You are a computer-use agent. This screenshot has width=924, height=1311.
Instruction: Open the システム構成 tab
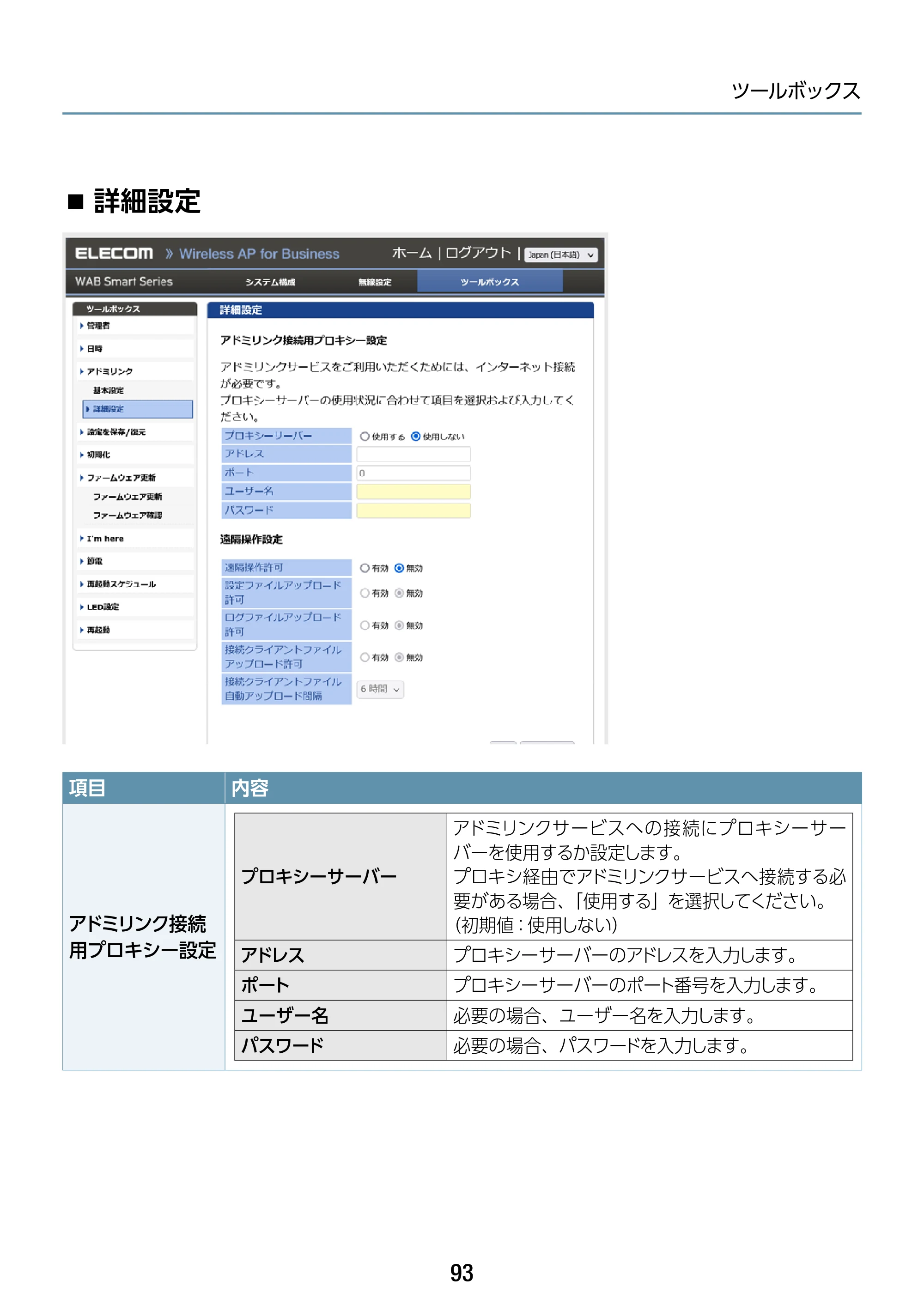click(x=270, y=282)
